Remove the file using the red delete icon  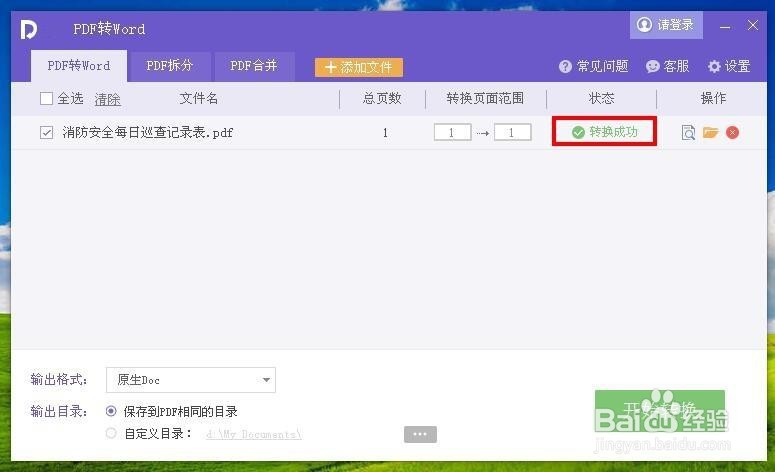pos(732,132)
